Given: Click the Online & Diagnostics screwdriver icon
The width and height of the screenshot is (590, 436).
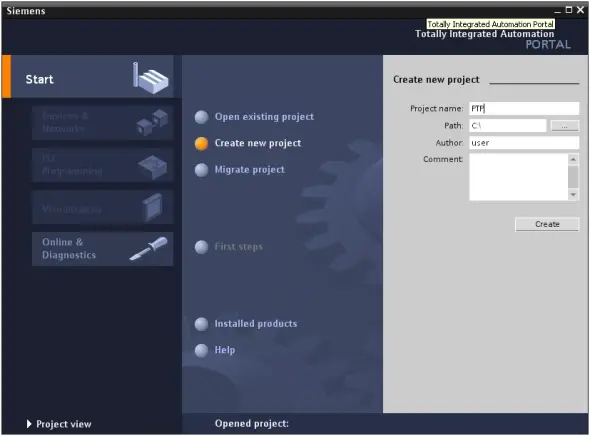Looking at the screenshot, I should [x=149, y=248].
